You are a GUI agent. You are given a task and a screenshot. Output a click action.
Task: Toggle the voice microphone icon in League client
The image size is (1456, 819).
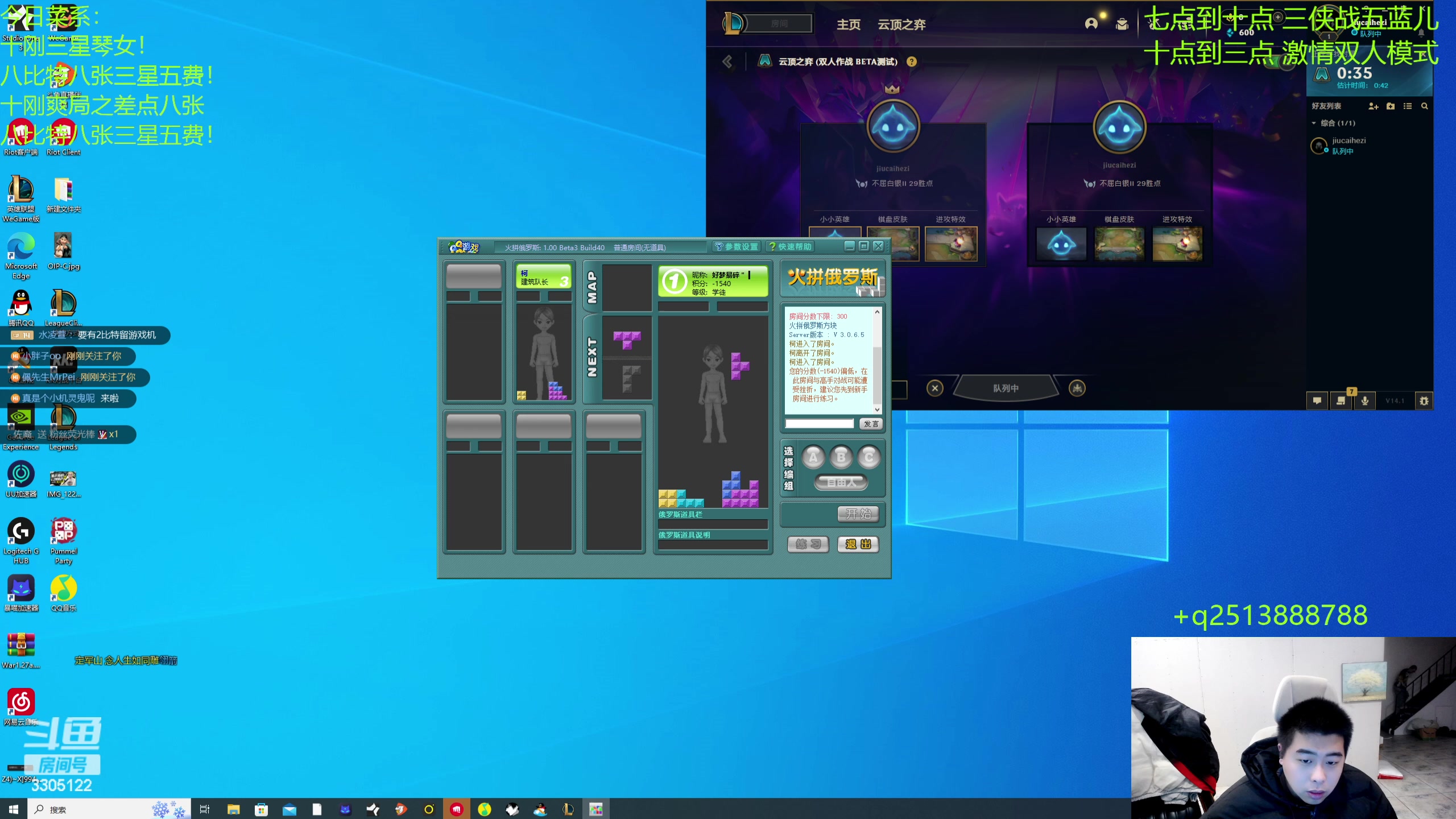click(1364, 400)
